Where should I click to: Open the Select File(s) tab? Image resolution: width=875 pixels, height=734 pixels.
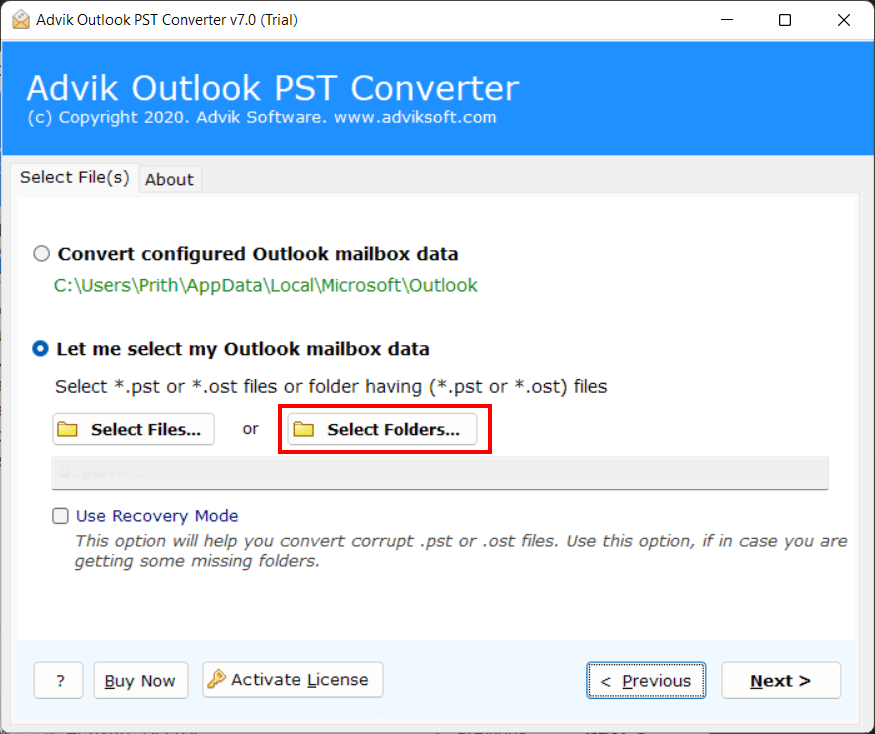pos(75,177)
